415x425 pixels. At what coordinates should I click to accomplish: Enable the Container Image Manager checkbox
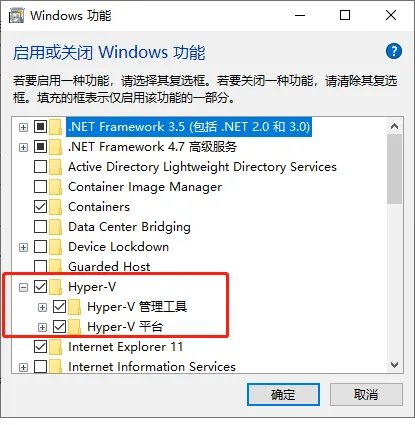40,187
